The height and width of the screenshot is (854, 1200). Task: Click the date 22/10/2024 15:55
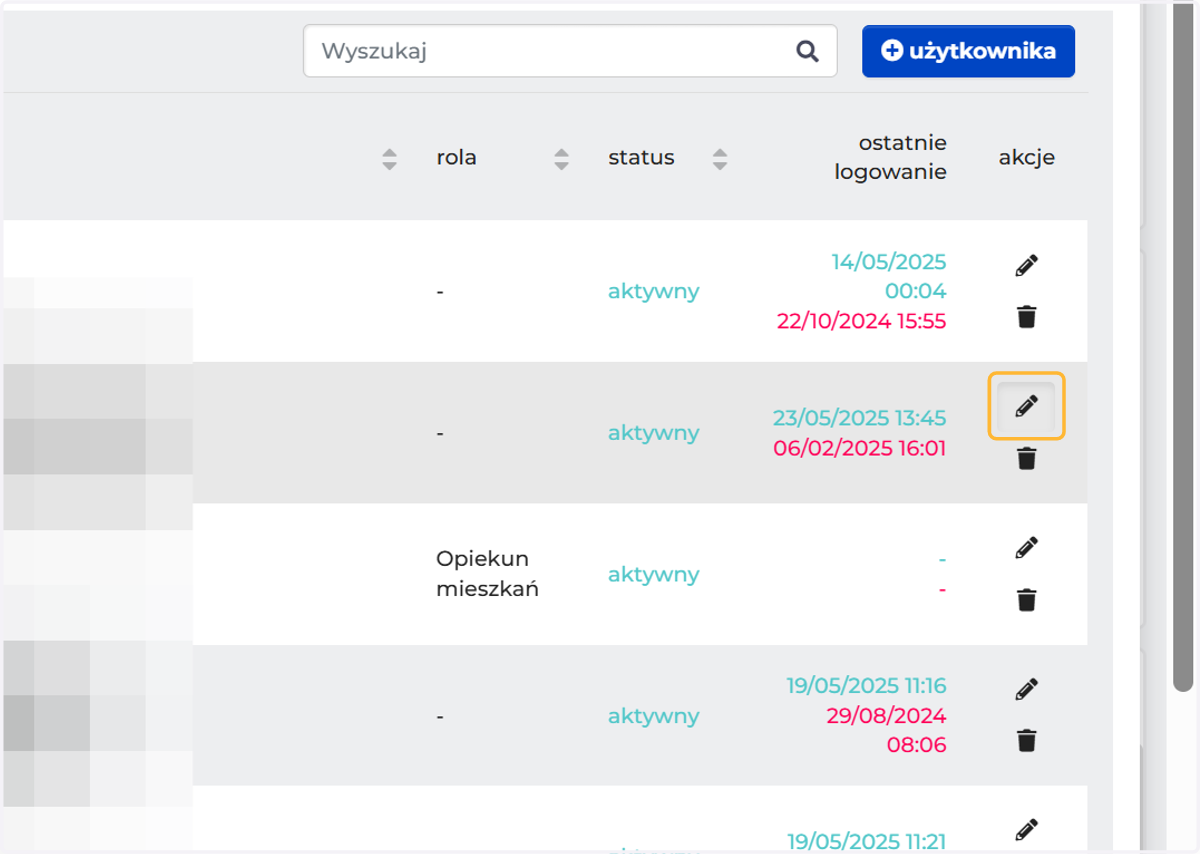pyautogui.click(x=861, y=321)
